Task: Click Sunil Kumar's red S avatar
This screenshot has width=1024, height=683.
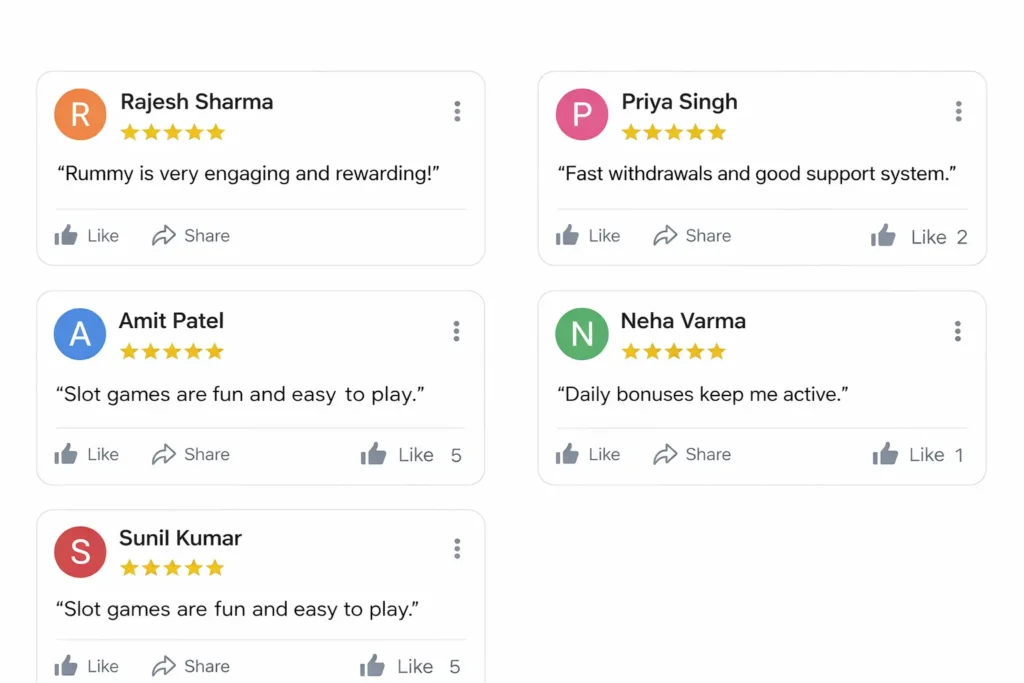Action: [x=80, y=551]
